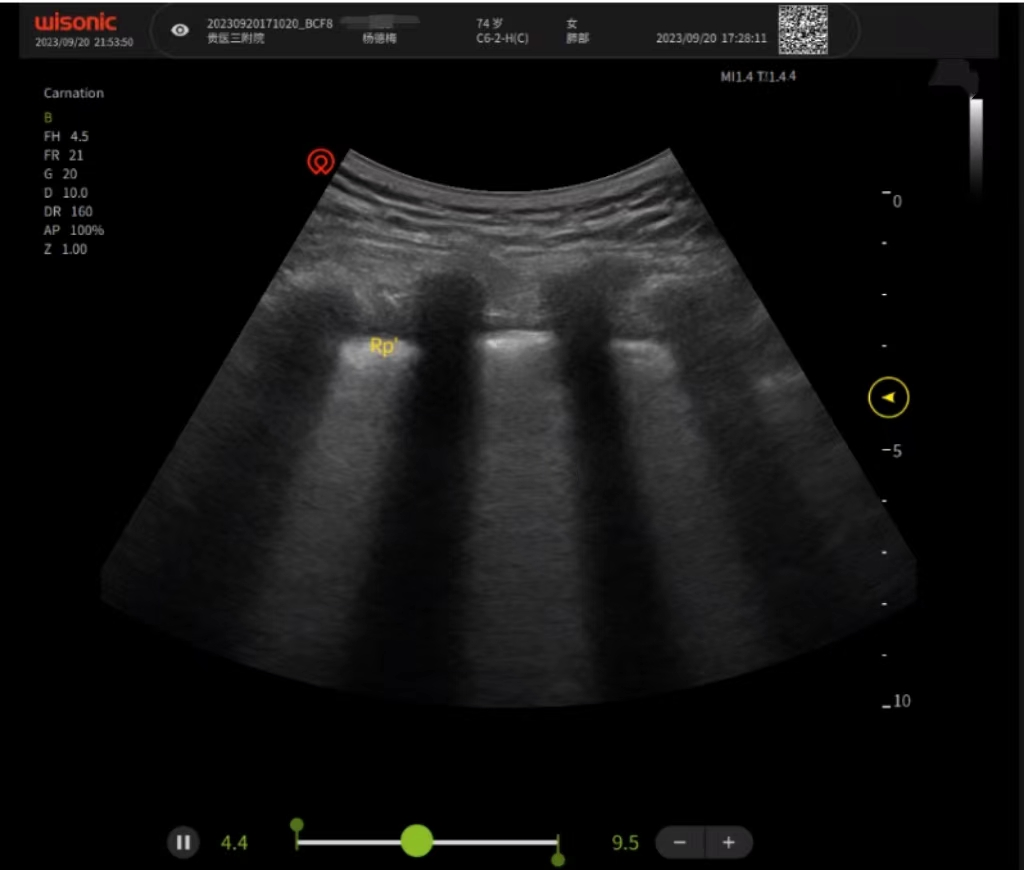Click the plus speed button

729,842
